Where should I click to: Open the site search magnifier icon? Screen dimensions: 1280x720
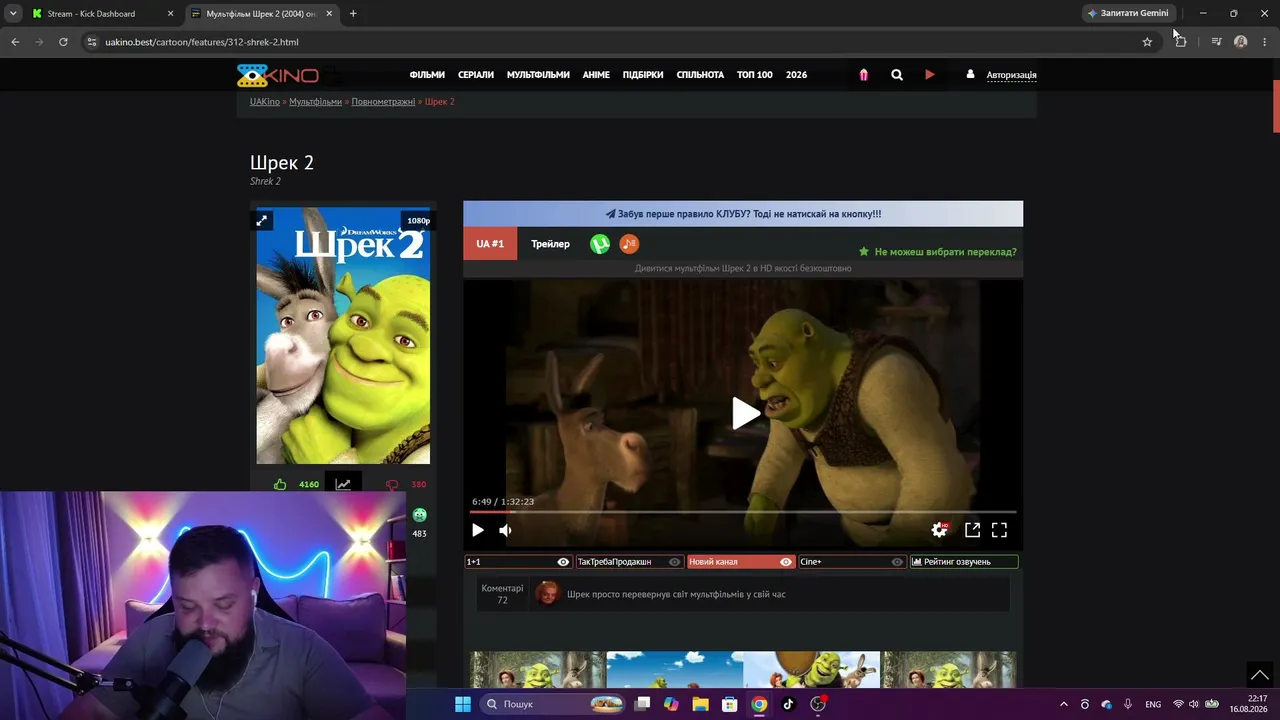coord(897,75)
